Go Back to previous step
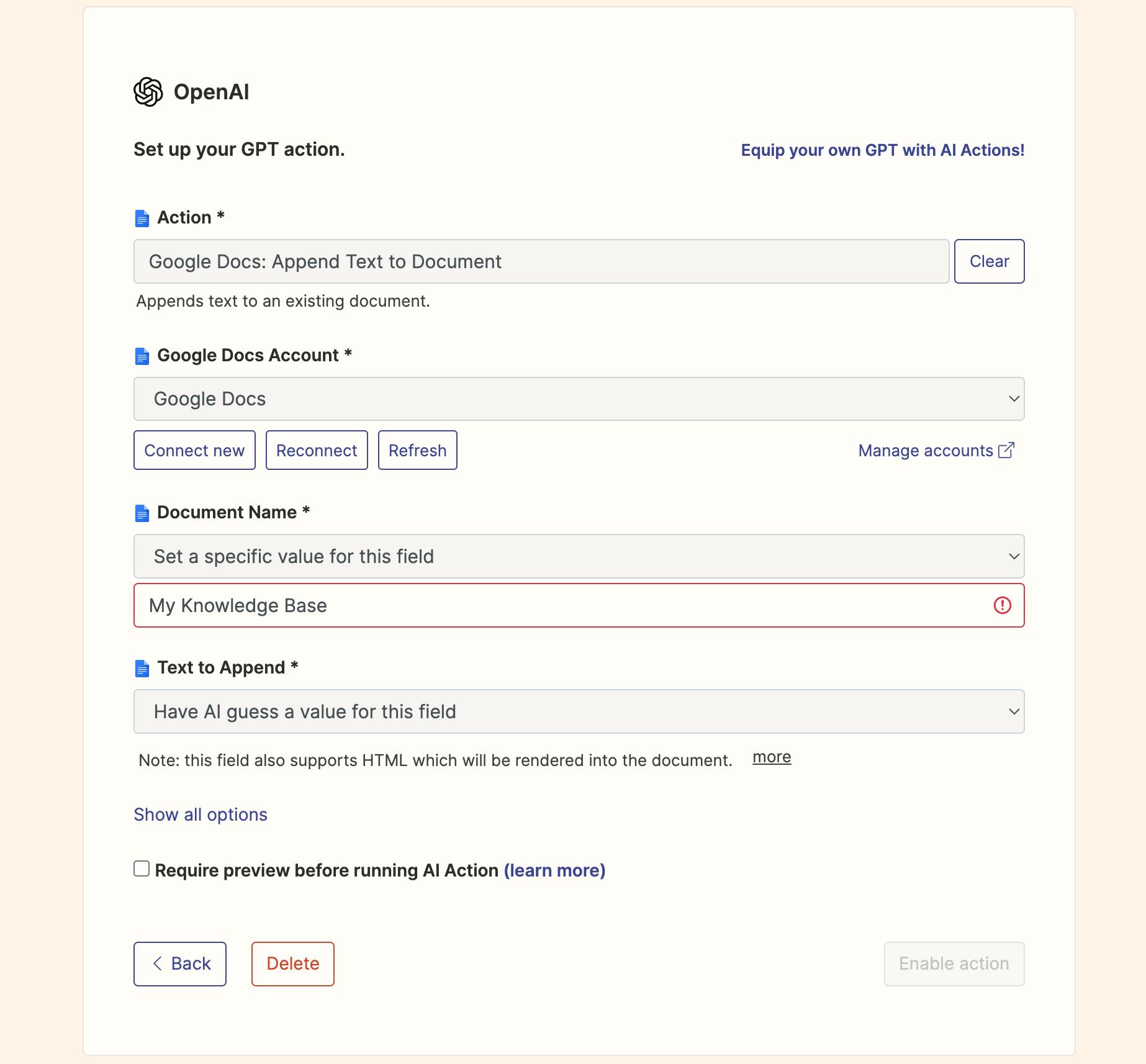Image resolution: width=1146 pixels, height=1064 pixels. coord(180,963)
